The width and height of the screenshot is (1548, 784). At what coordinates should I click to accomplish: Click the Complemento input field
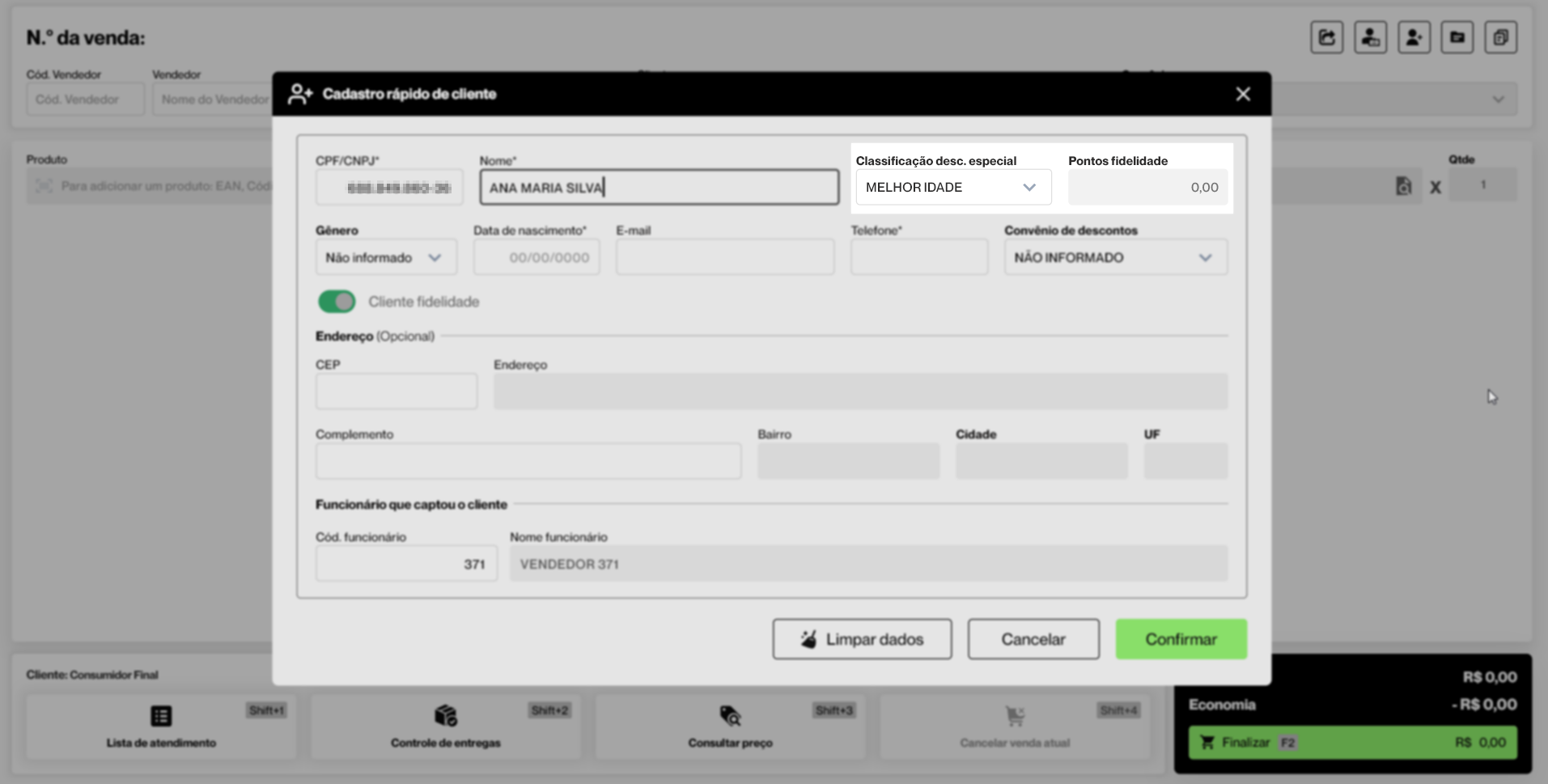pyautogui.click(x=528, y=461)
